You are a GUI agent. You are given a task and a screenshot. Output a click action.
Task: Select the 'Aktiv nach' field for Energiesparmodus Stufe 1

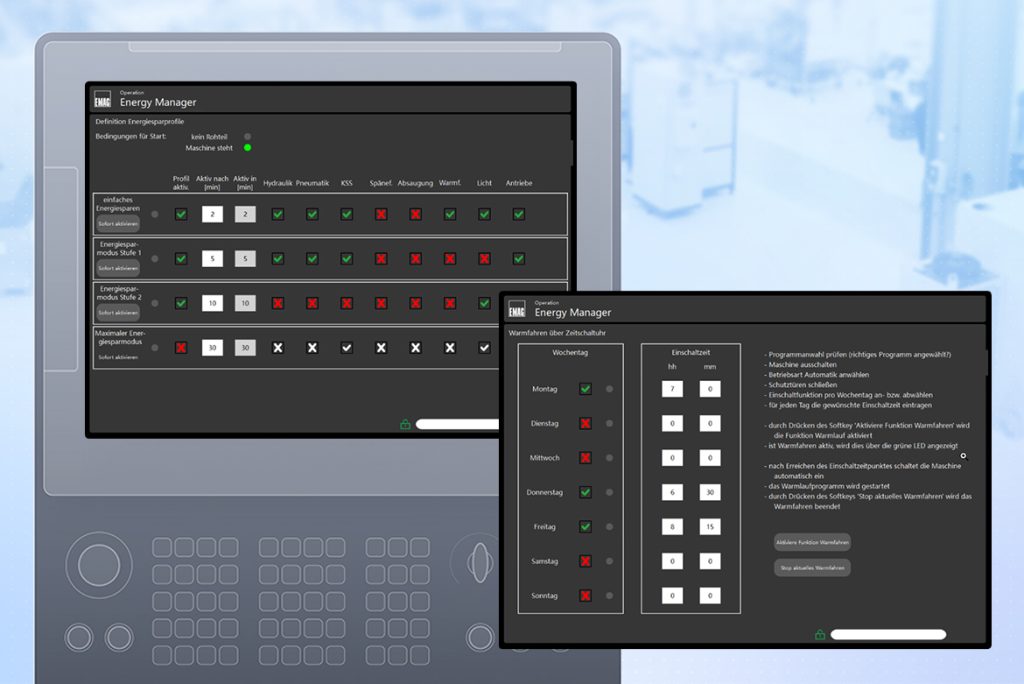(212, 259)
